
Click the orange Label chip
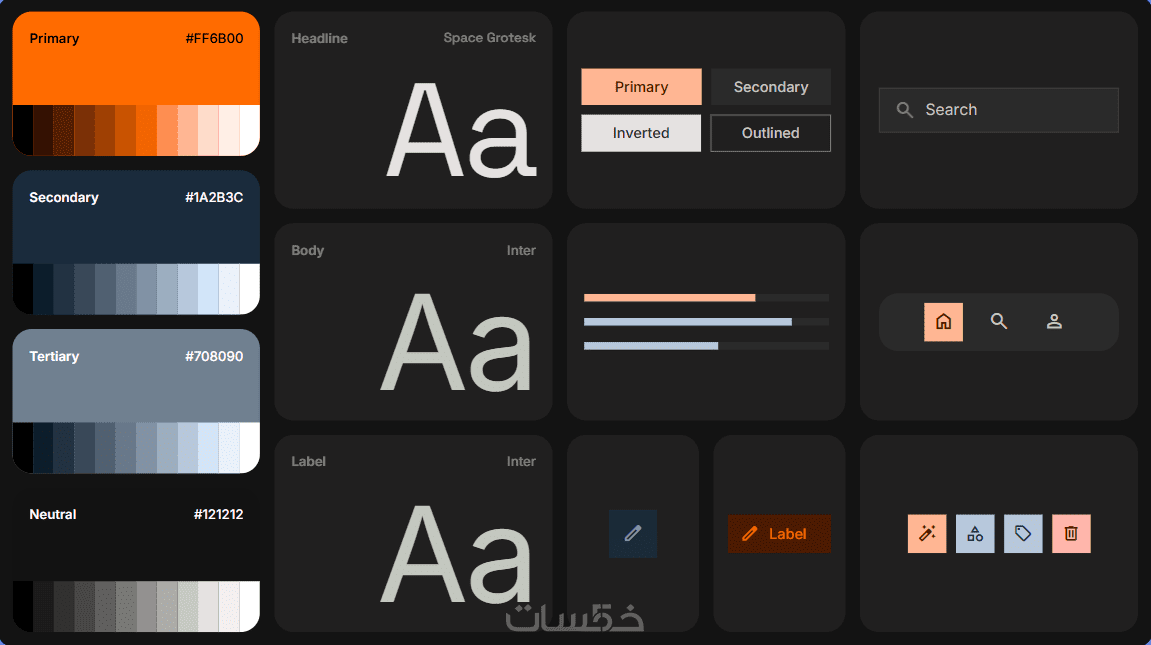coord(779,533)
